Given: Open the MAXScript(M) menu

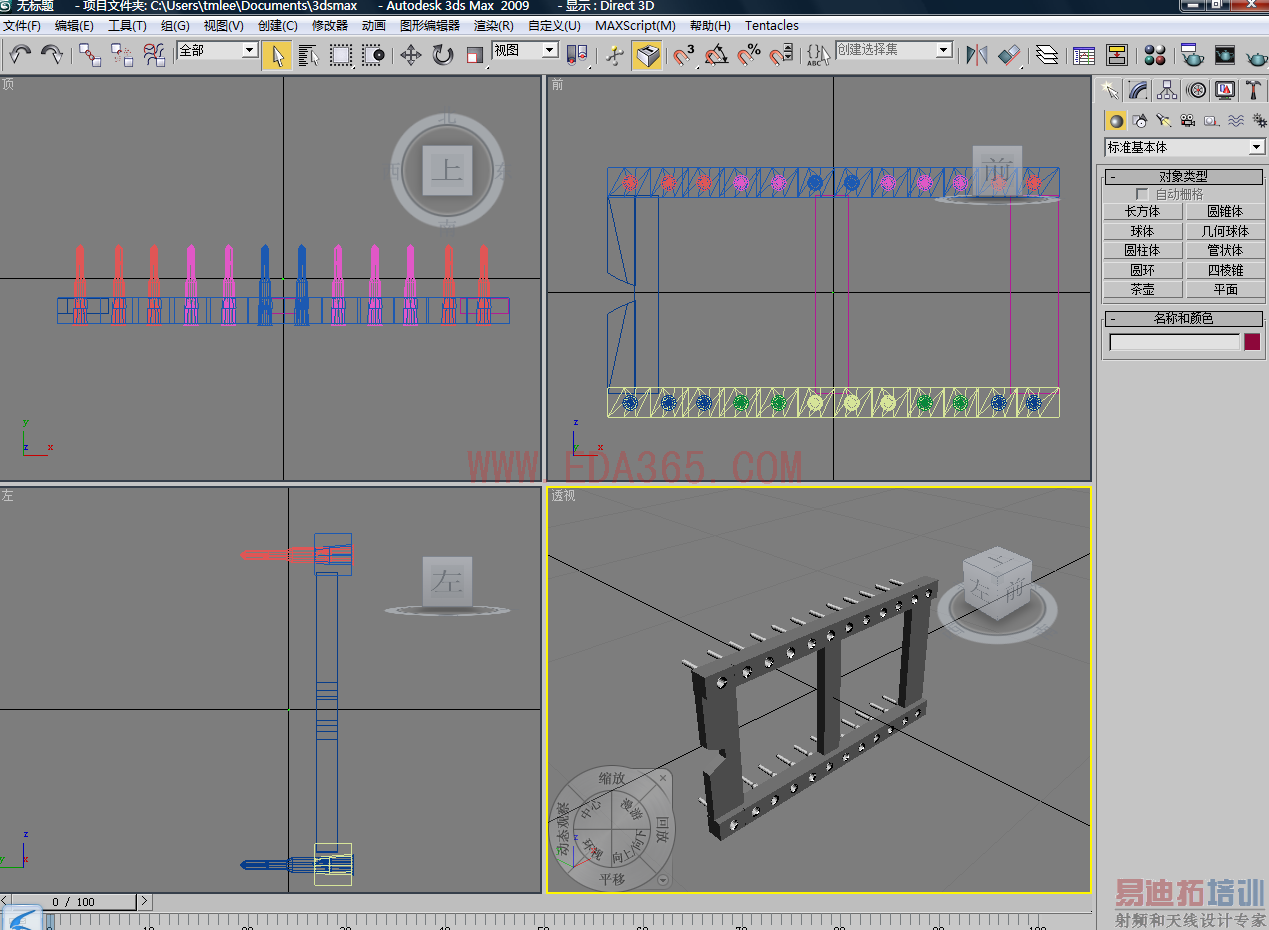Looking at the screenshot, I should 635,26.
